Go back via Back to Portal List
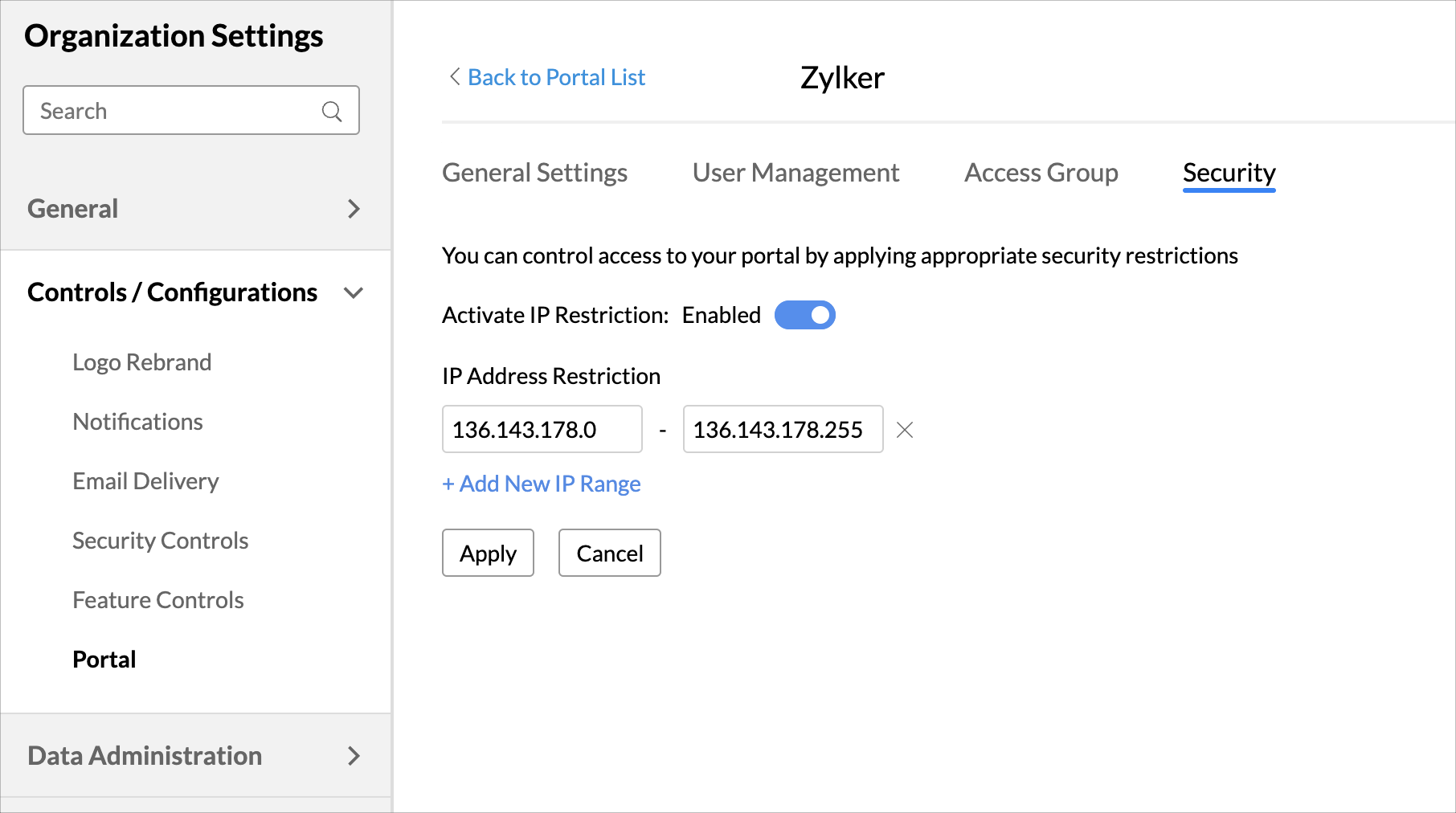The width and height of the screenshot is (1456, 813). [556, 77]
